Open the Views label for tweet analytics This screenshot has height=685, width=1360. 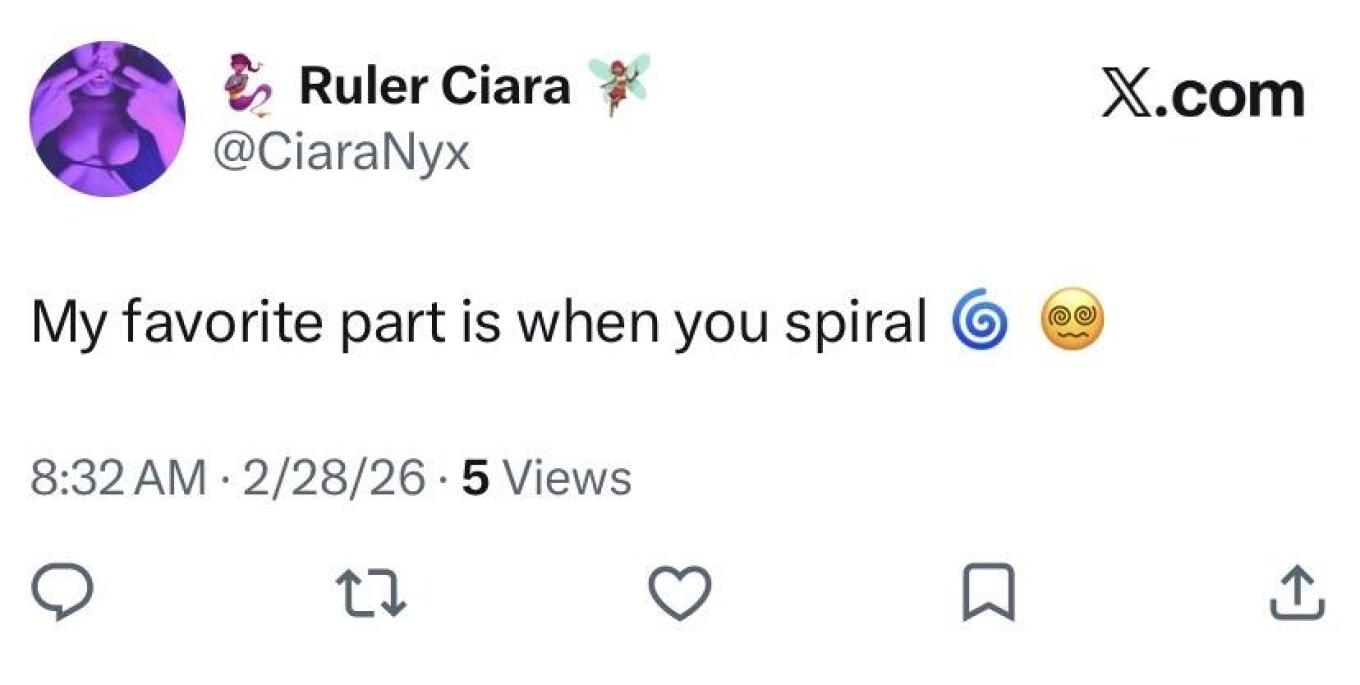(x=565, y=478)
